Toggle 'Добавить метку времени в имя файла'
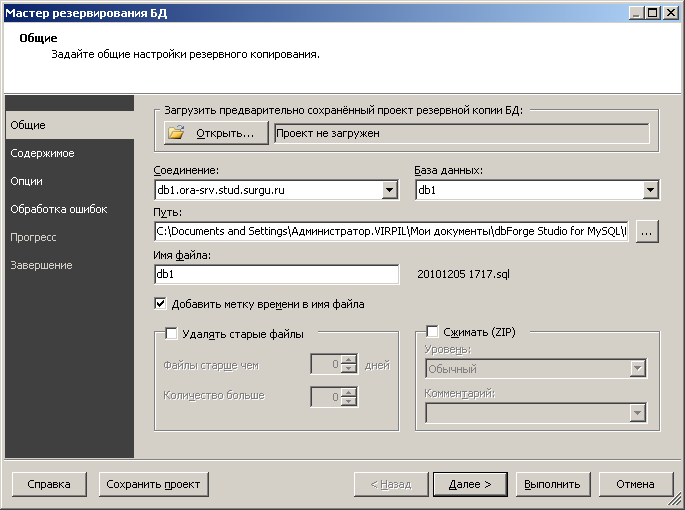The image size is (685, 510). point(160,303)
